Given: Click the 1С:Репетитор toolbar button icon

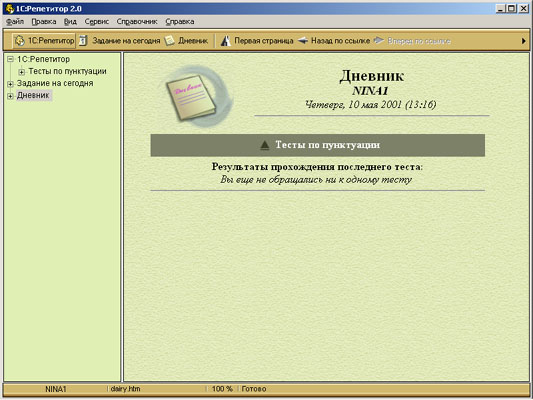Looking at the screenshot, I should click(20, 40).
